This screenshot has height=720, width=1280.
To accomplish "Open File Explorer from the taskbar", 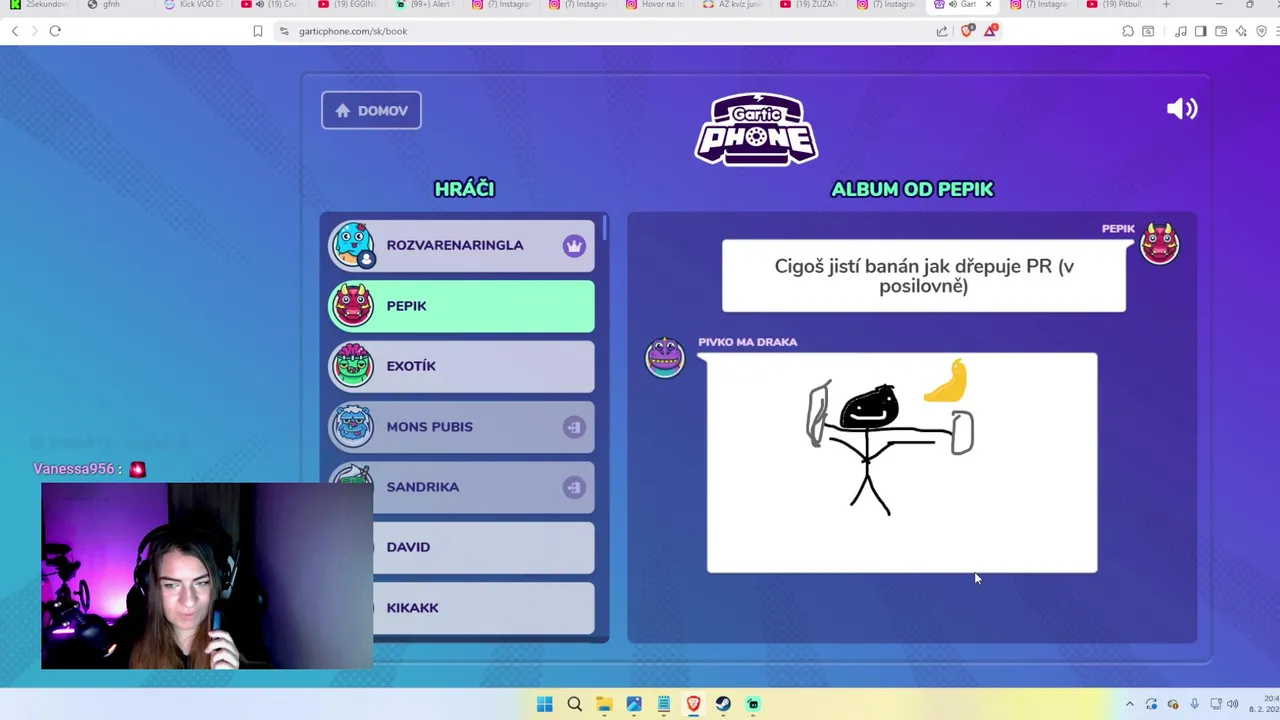I will 604,704.
